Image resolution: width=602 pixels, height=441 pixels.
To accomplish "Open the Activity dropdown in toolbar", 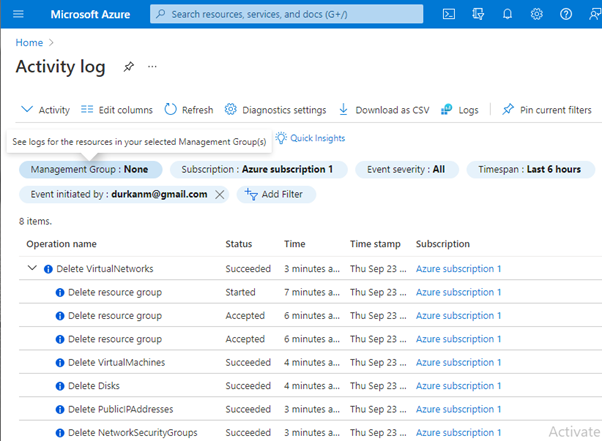I will (x=45, y=110).
